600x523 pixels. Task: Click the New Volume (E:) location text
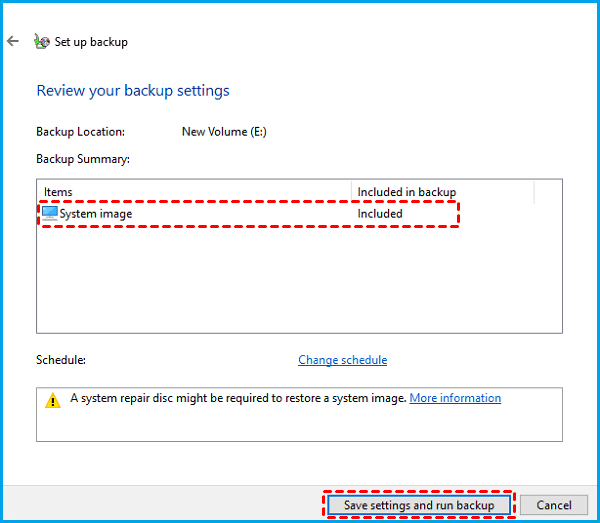(224, 132)
